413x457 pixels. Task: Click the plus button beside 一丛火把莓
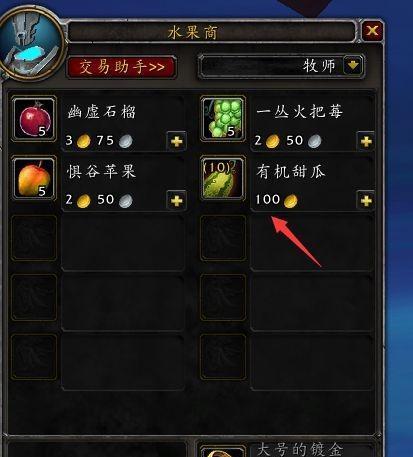tap(366, 142)
